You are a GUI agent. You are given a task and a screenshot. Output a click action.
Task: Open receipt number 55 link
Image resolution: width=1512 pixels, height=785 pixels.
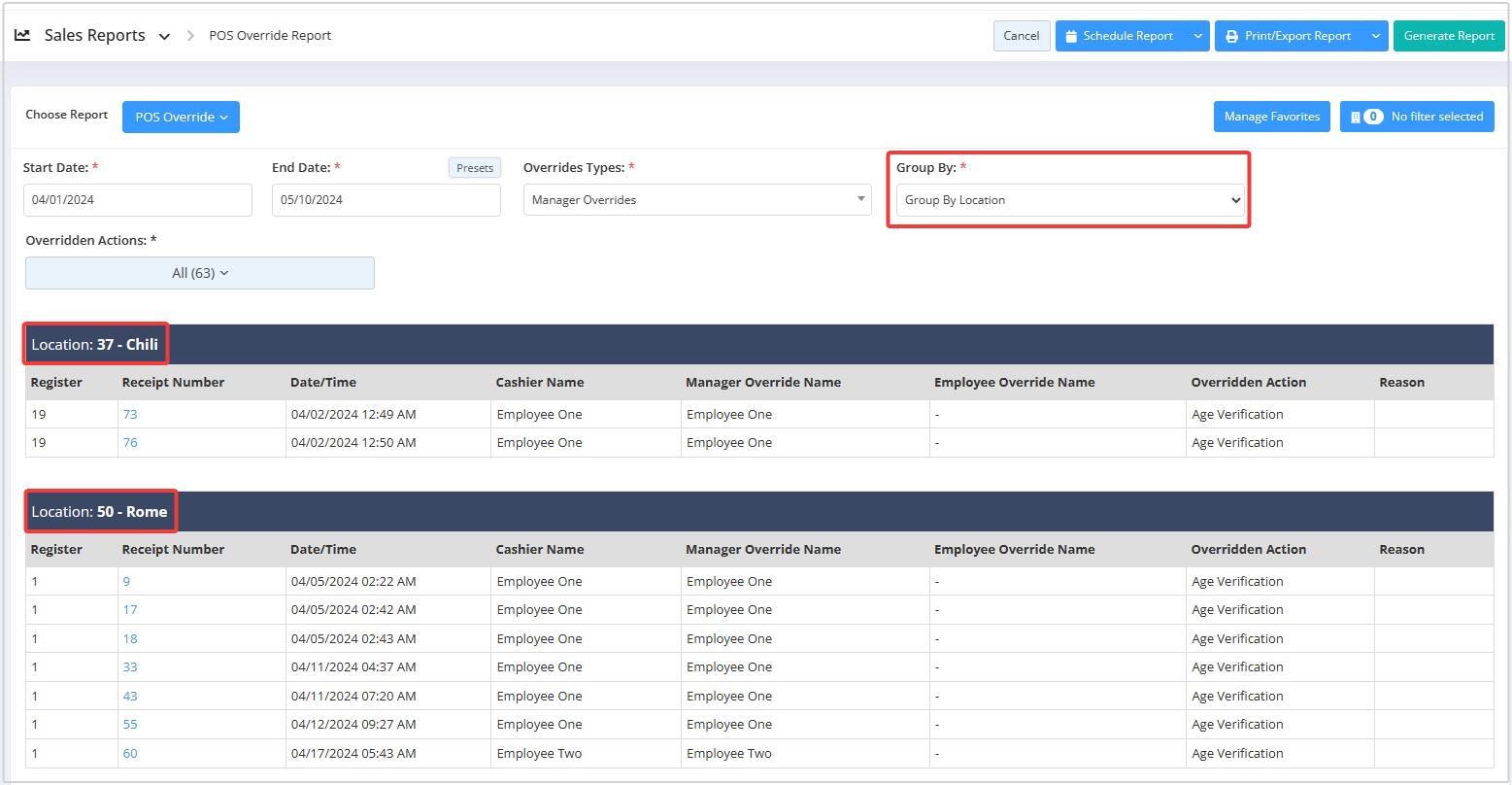130,724
